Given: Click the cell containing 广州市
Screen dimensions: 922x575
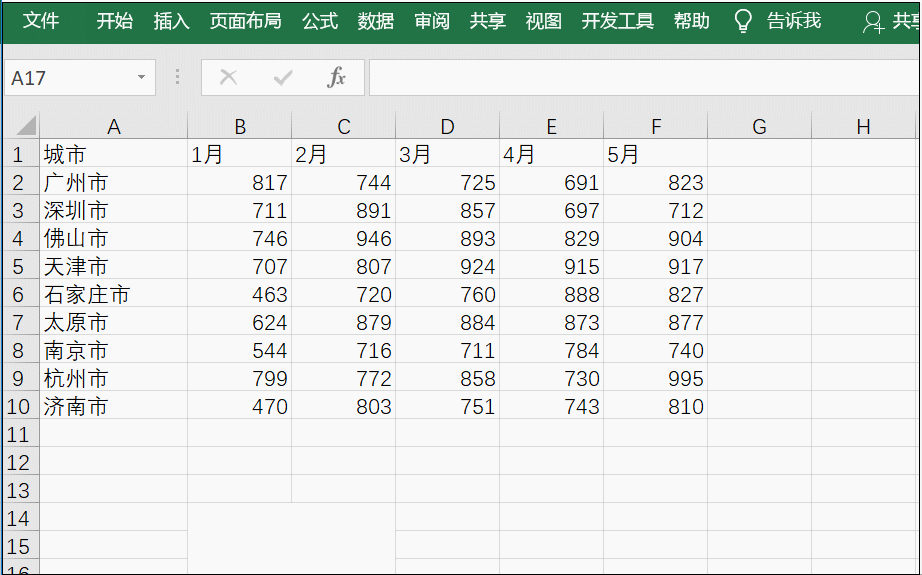Looking at the screenshot, I should [x=113, y=182].
